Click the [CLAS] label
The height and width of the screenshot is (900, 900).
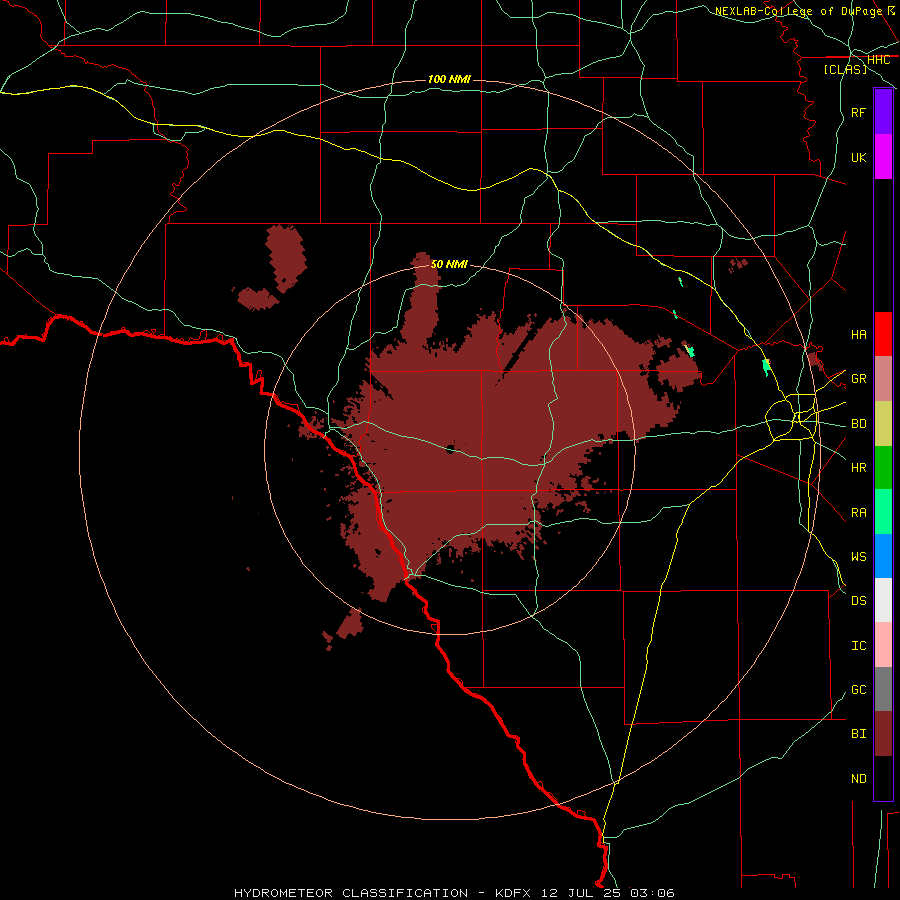[845, 69]
